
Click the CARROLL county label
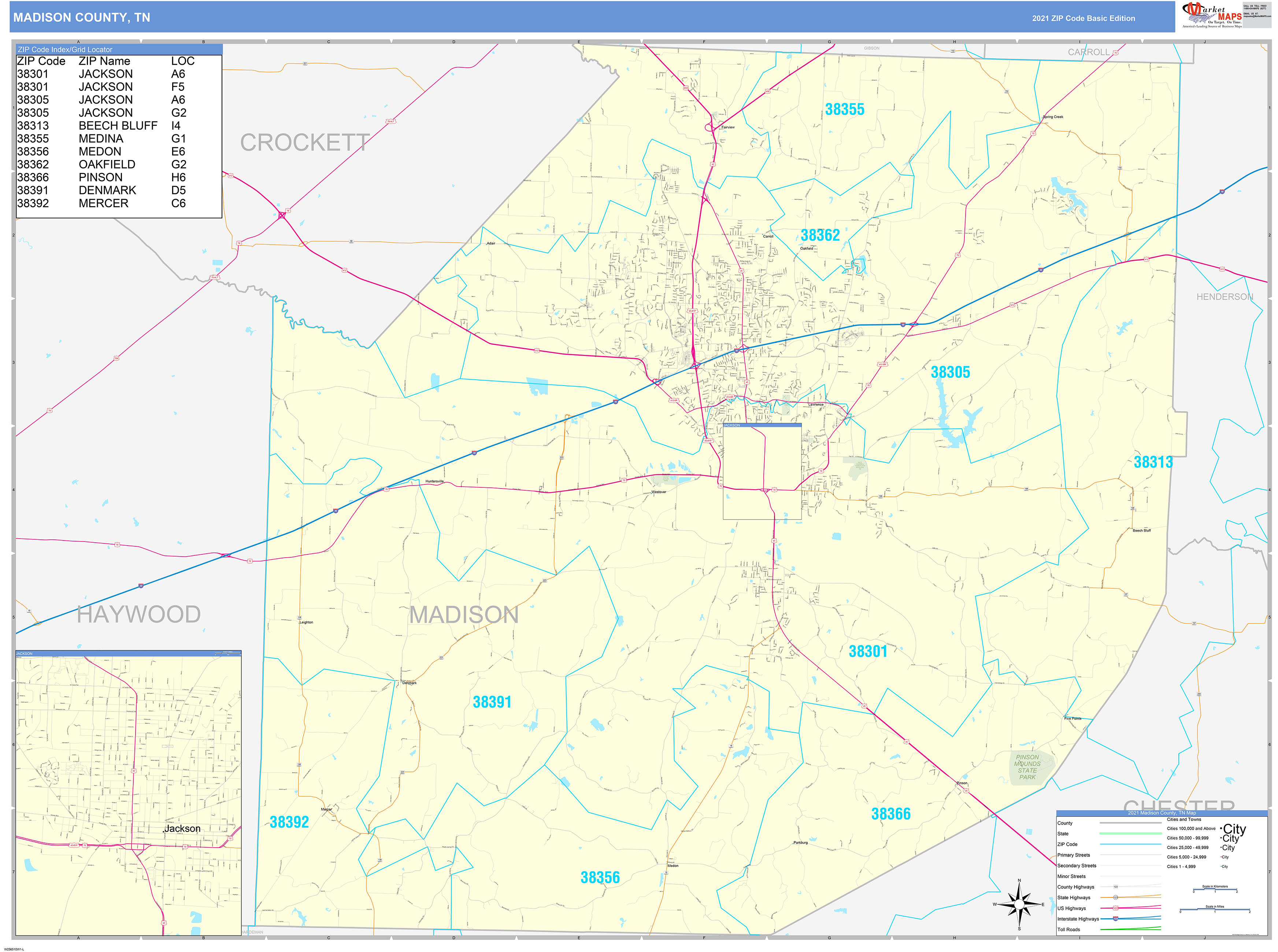point(1088,52)
